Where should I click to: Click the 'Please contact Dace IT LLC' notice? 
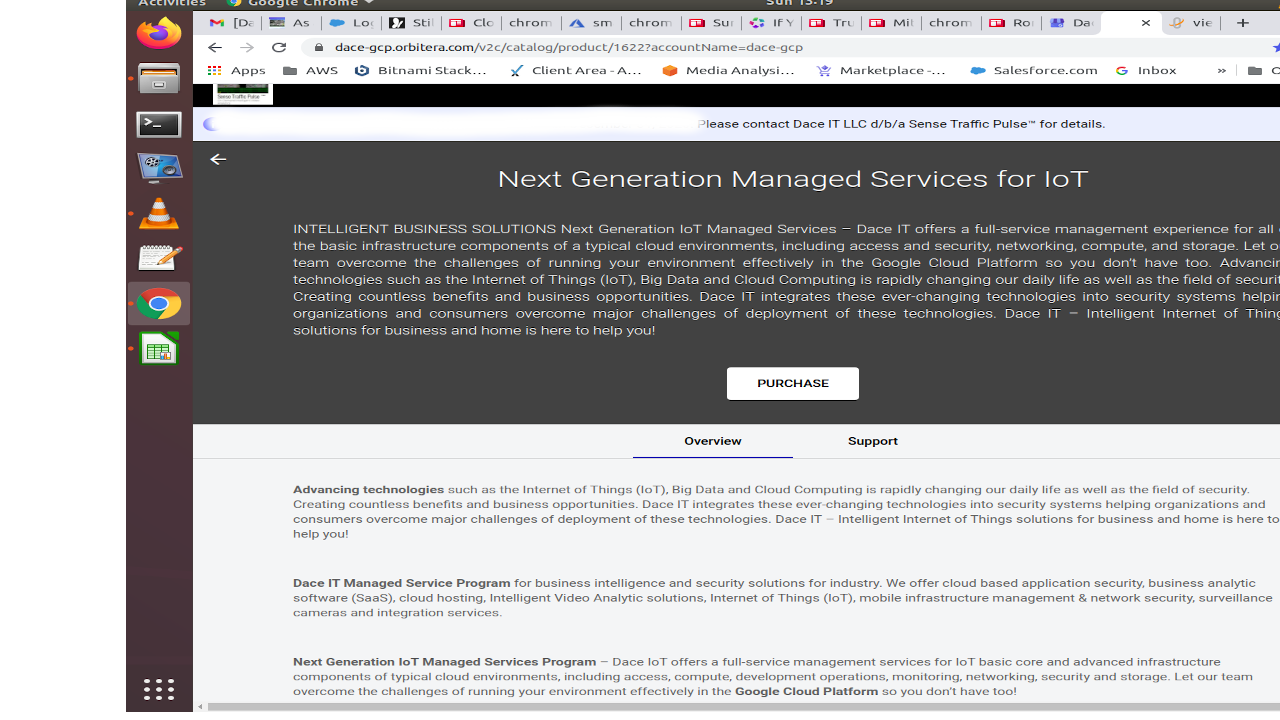click(901, 124)
